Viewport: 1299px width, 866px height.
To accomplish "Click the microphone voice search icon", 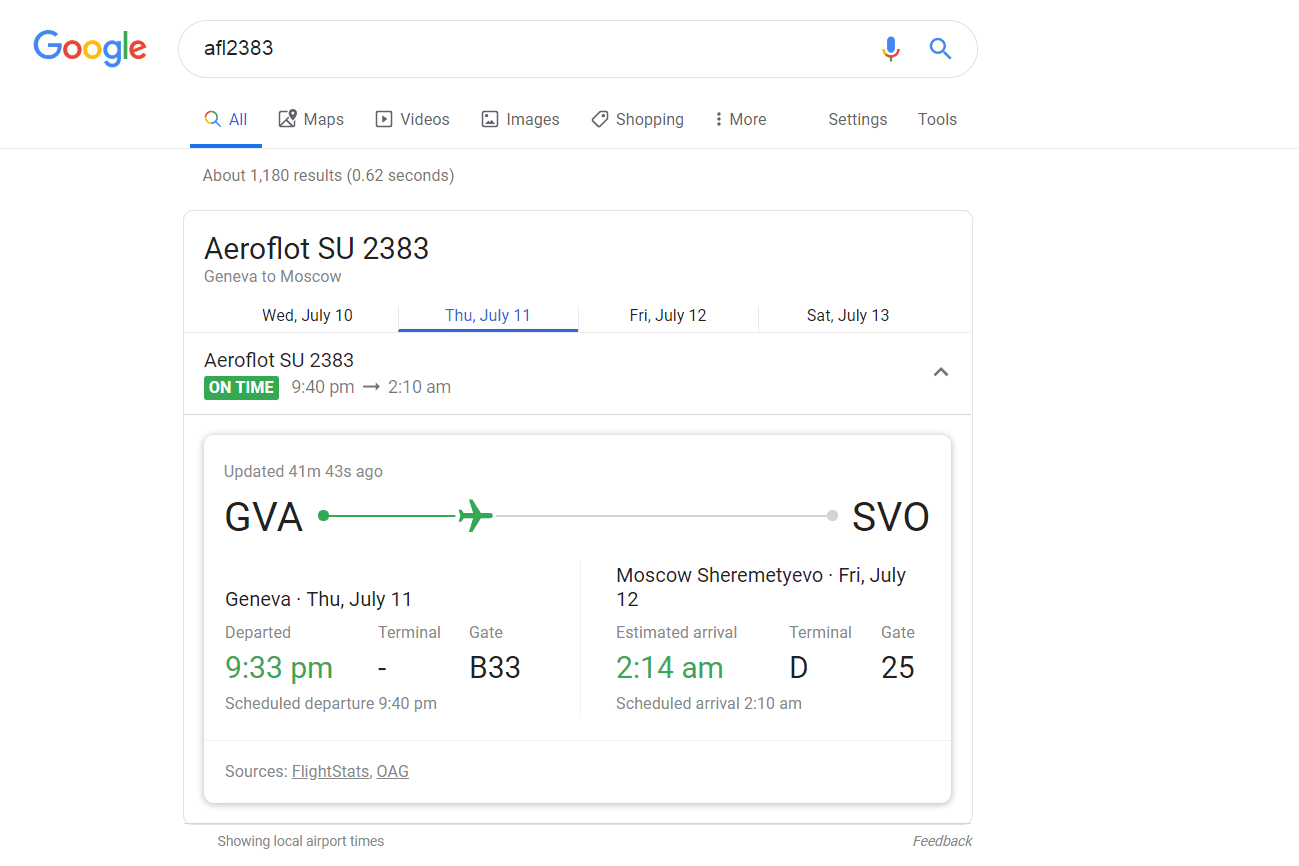I will pos(890,48).
